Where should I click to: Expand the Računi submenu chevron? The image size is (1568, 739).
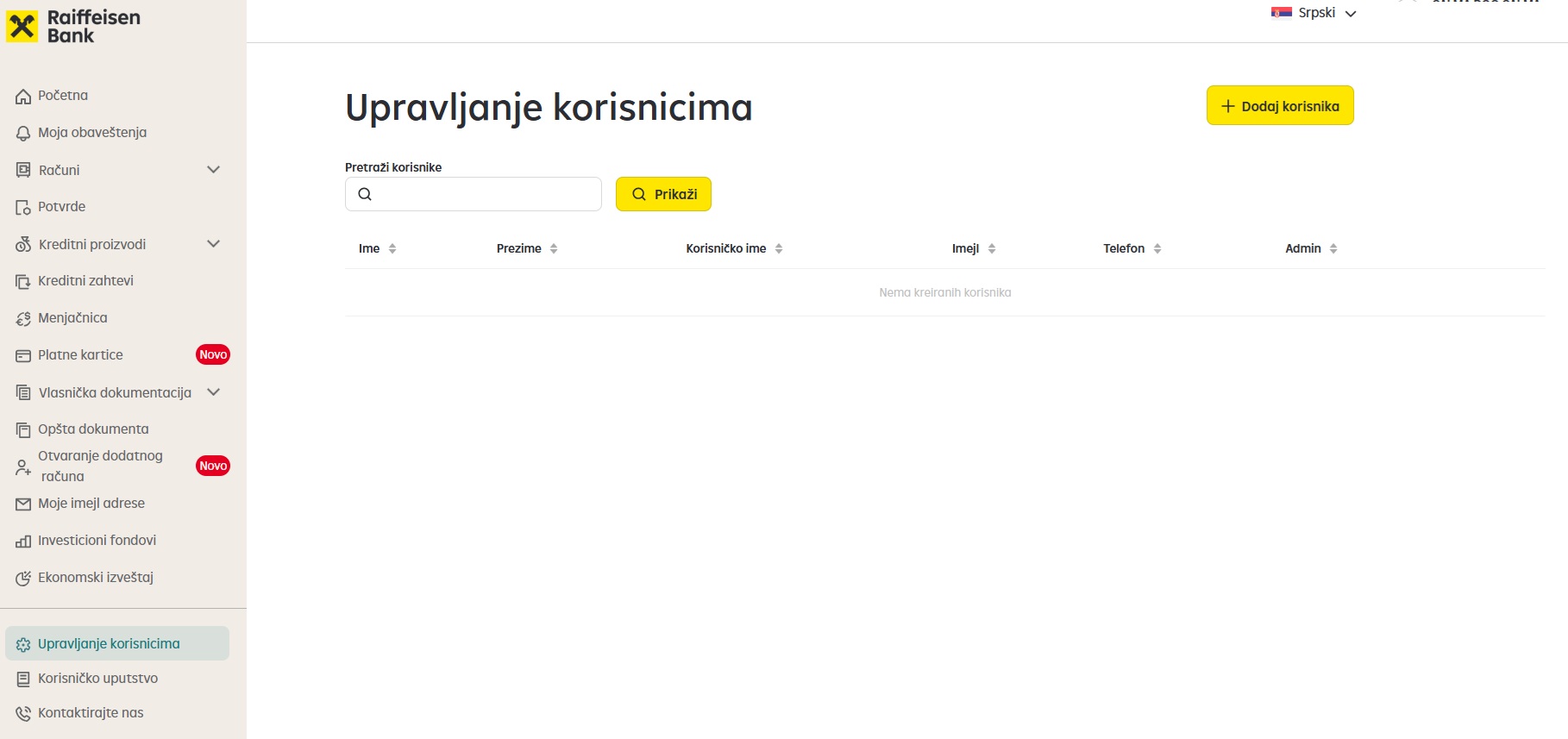[214, 170]
